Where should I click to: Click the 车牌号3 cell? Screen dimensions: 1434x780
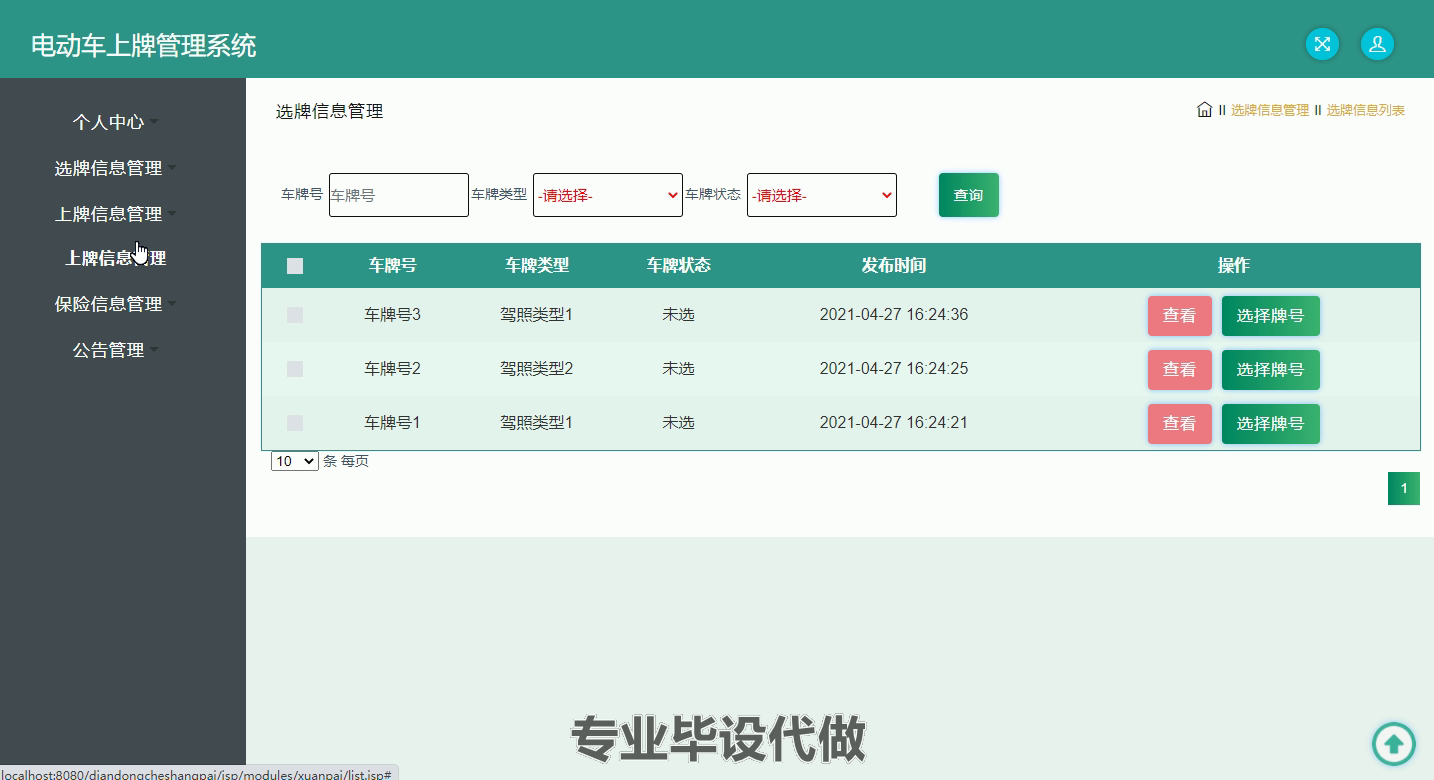pyautogui.click(x=392, y=315)
